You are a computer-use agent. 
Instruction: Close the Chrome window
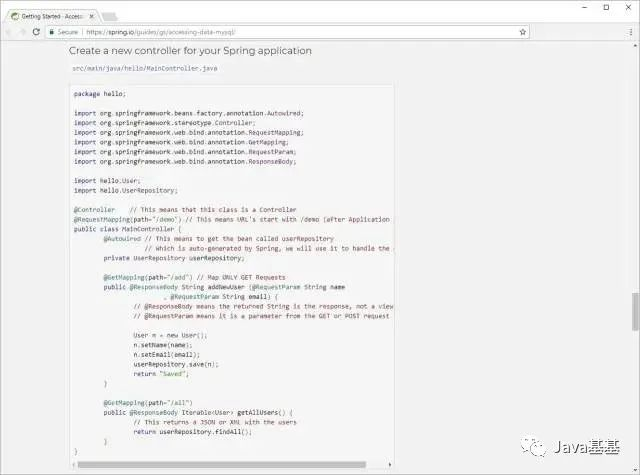pos(629,7)
